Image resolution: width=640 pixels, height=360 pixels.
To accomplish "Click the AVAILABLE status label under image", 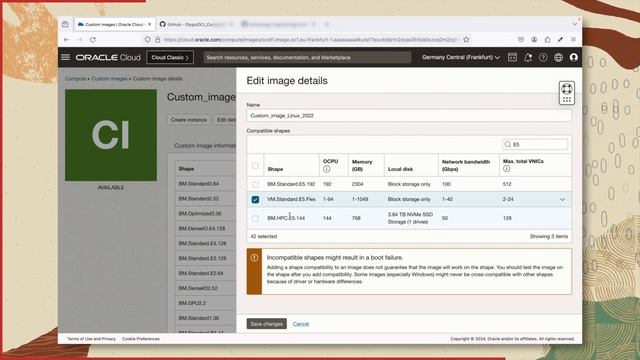I will coord(111,187).
